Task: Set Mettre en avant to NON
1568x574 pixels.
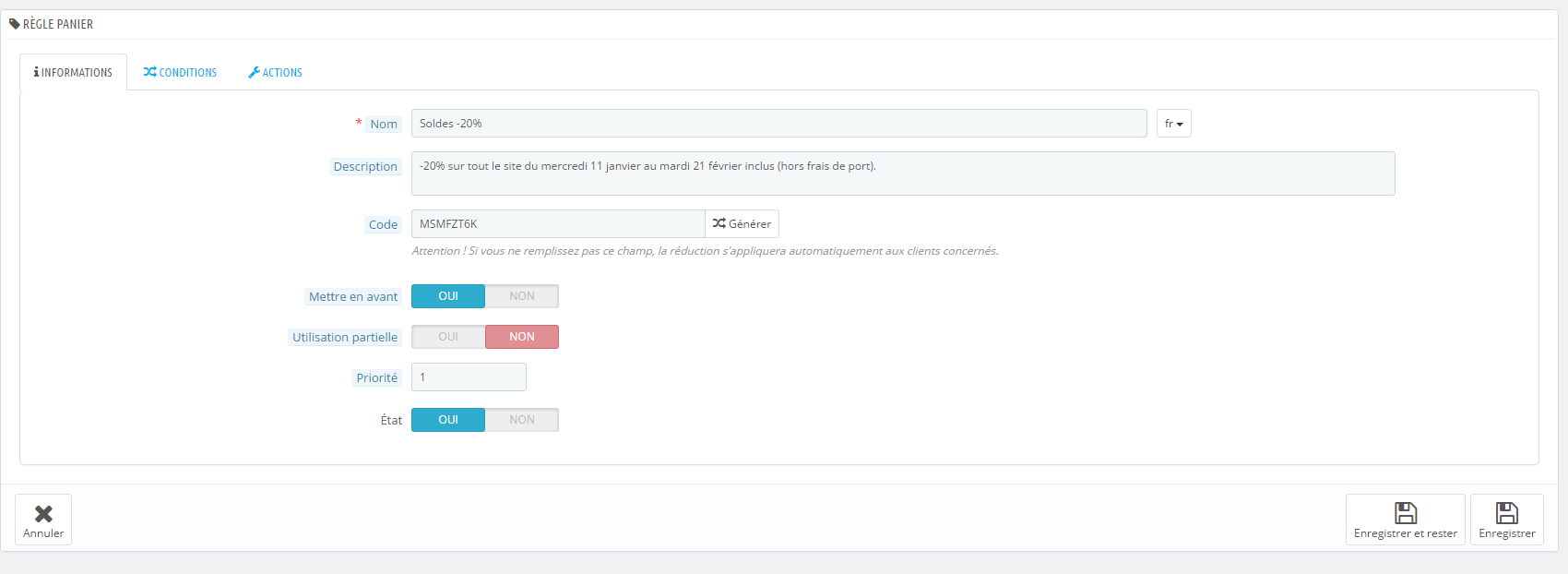Action: (522, 296)
